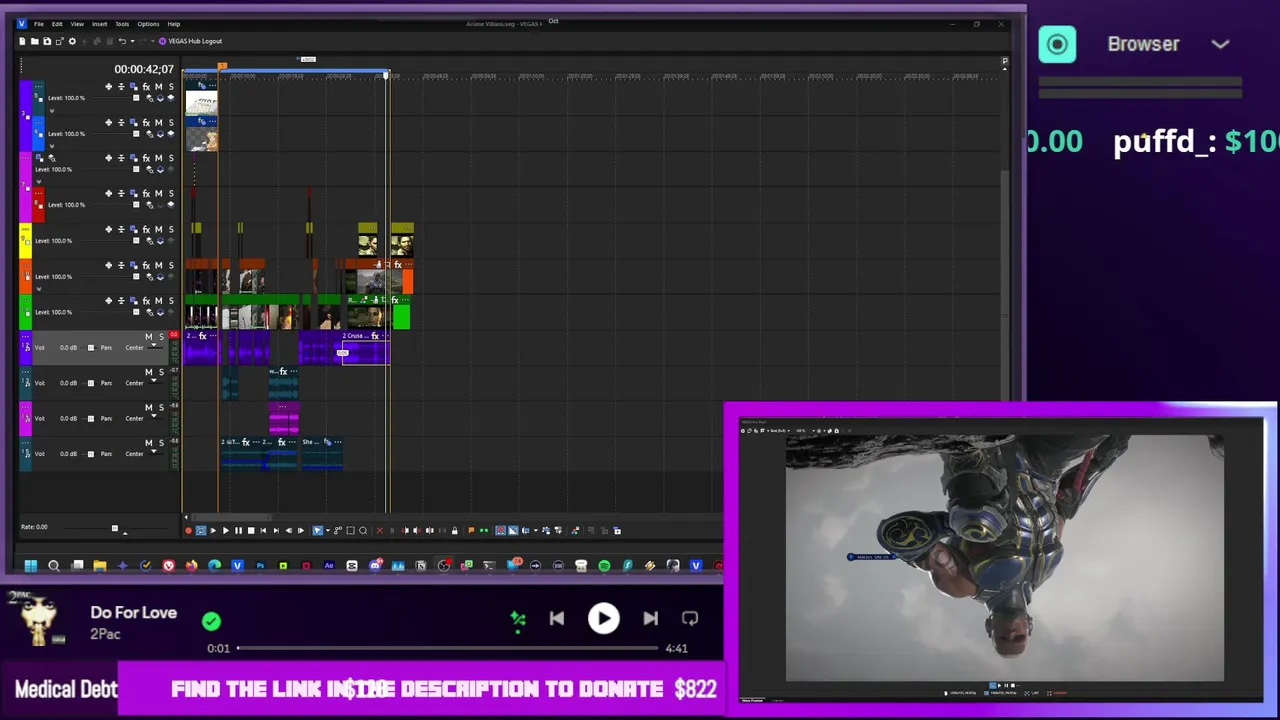Viewport: 1280px width, 720px height.
Task: Expand the top purple video track chevron
Action: pos(52,110)
